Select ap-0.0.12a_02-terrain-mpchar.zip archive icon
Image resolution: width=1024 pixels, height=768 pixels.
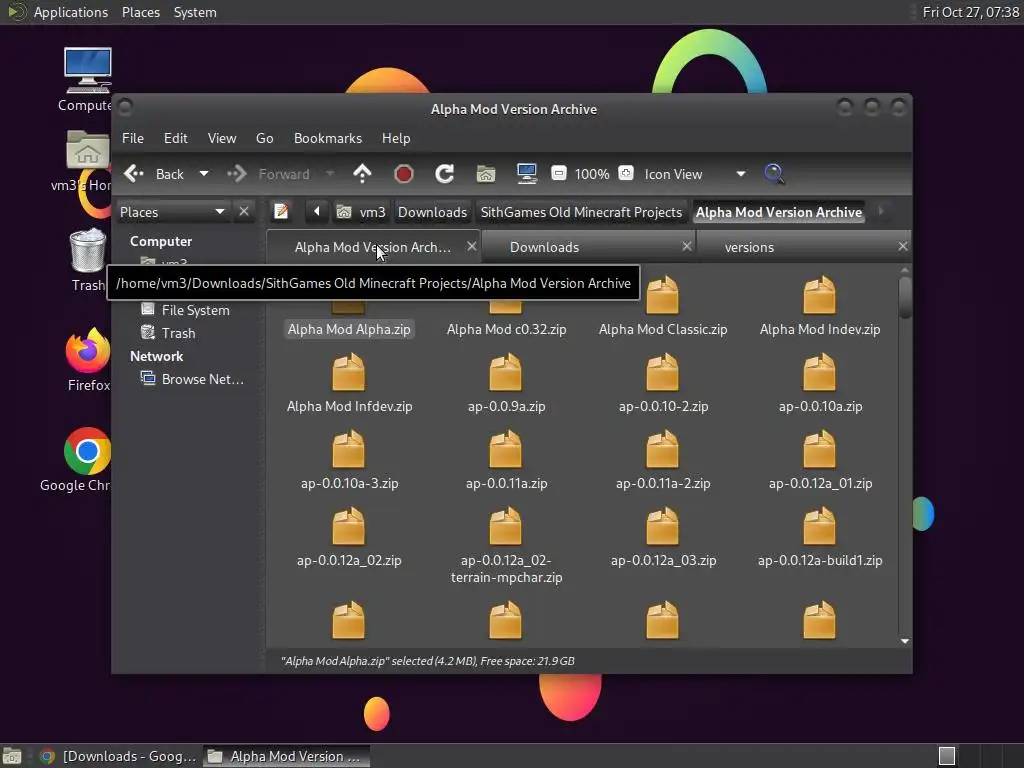point(505,526)
